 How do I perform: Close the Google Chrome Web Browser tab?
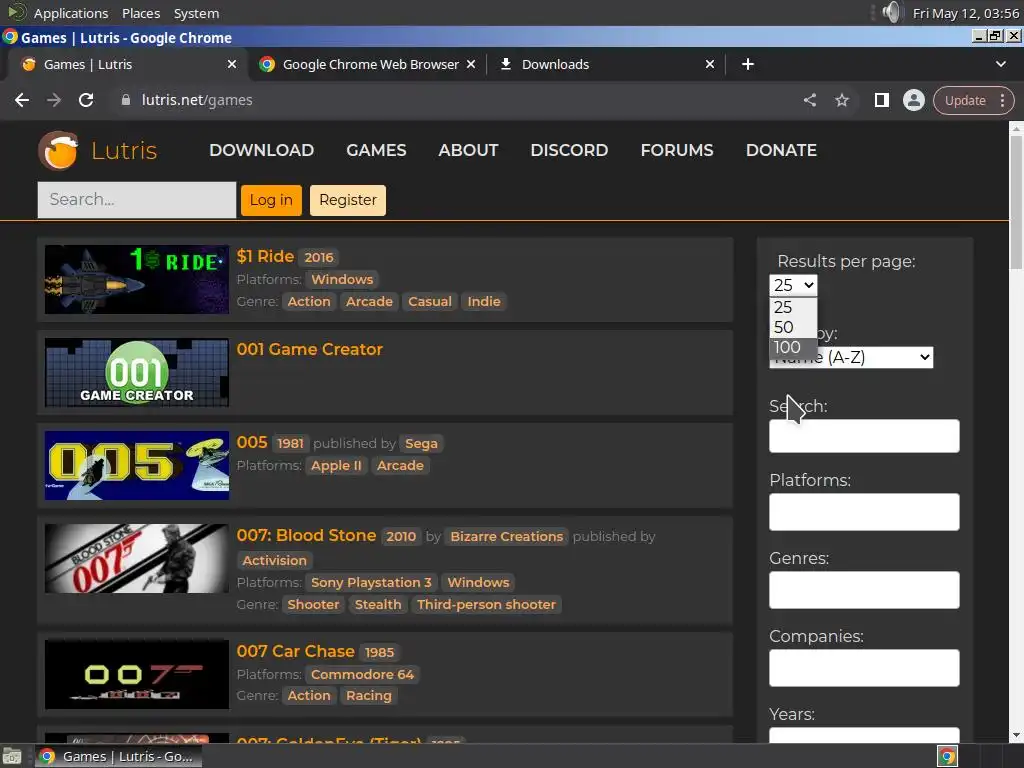(471, 64)
